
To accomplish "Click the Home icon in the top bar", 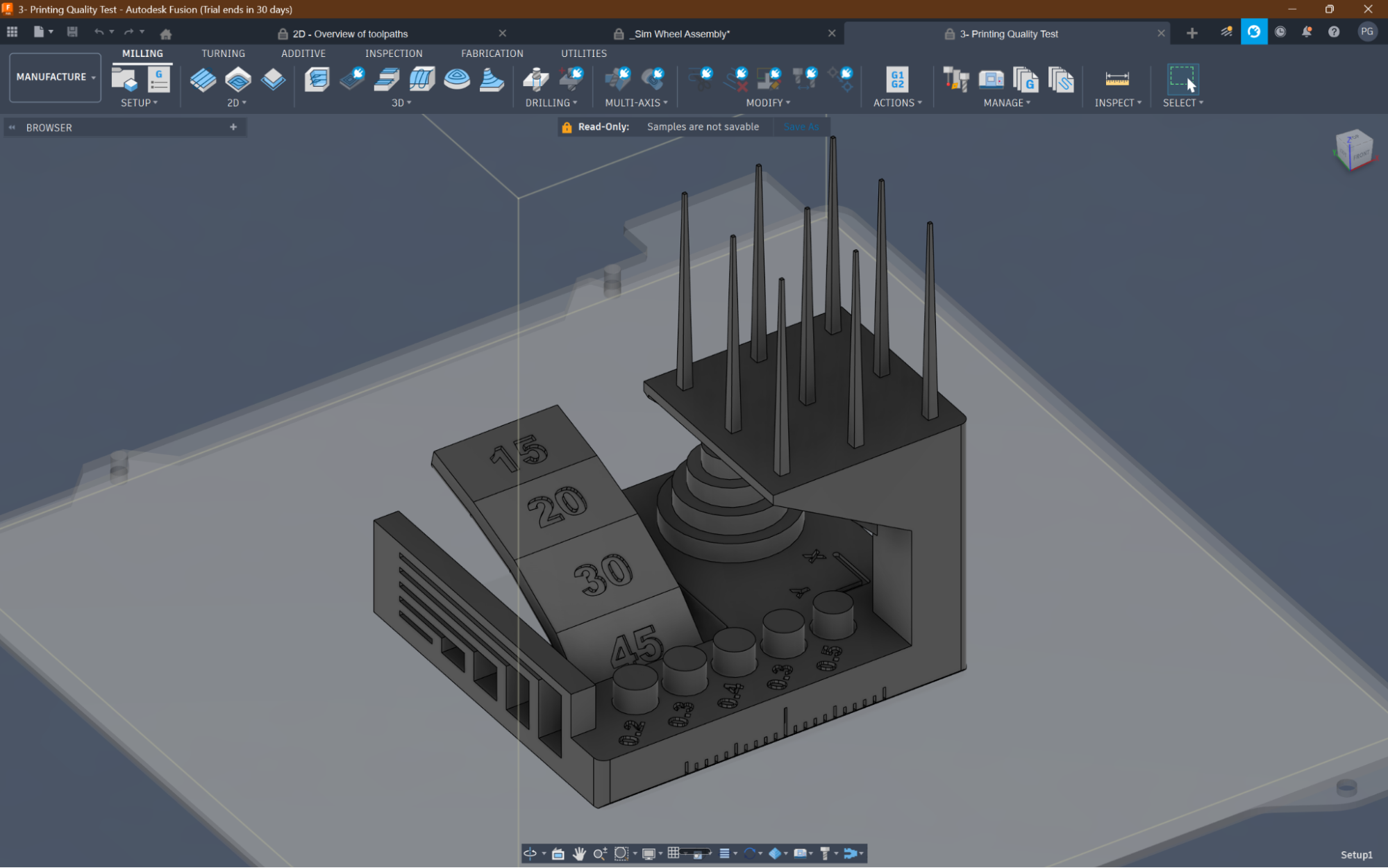I will point(165,33).
